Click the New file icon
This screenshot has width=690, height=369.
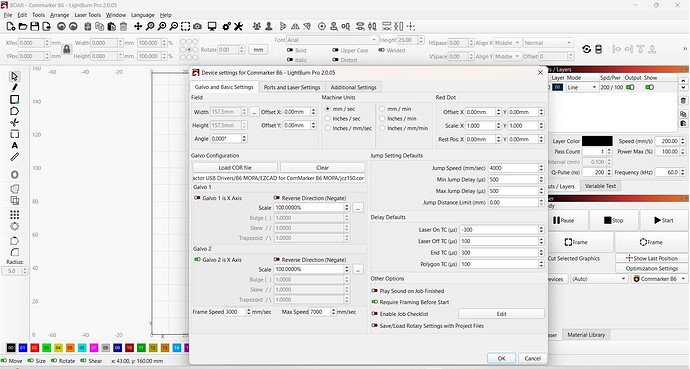pos(11,26)
